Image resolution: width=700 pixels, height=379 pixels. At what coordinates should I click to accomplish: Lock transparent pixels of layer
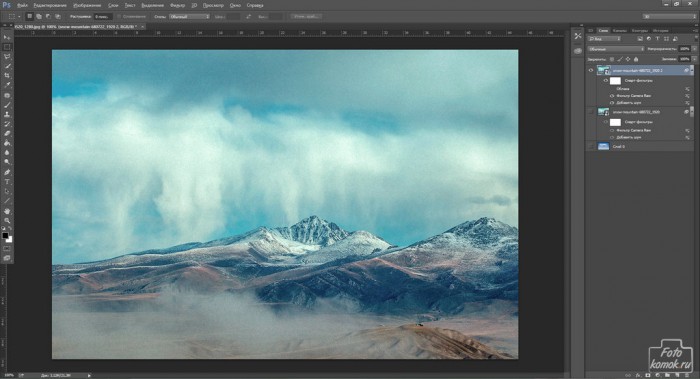point(612,59)
